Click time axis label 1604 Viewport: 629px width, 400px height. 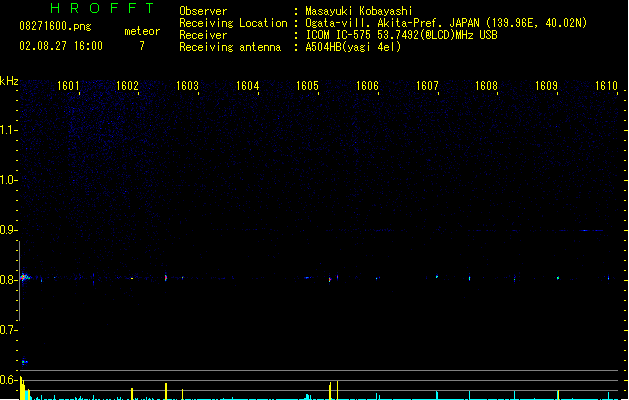(248, 86)
